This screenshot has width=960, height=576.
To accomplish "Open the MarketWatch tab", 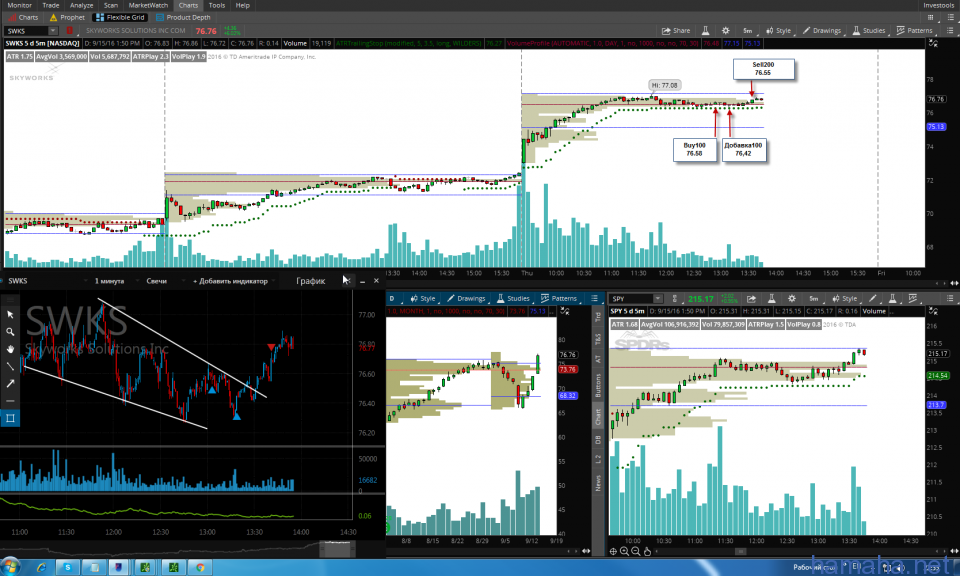I will (148, 5).
